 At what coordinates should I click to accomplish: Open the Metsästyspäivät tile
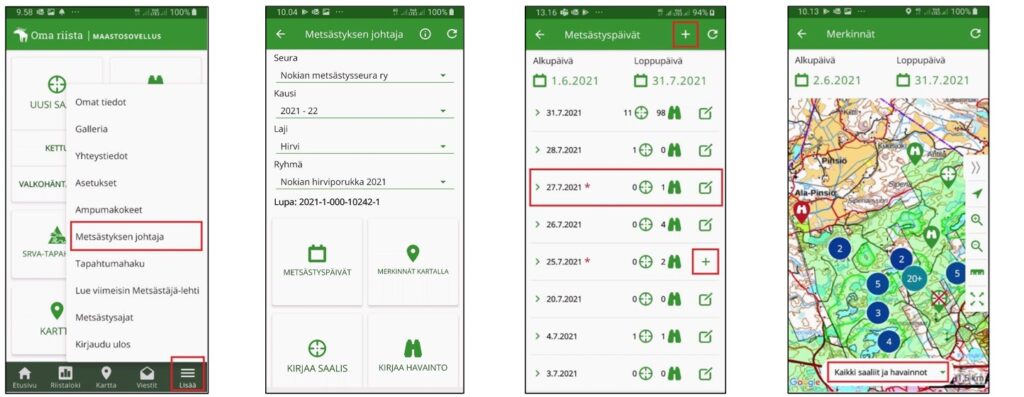point(317,261)
